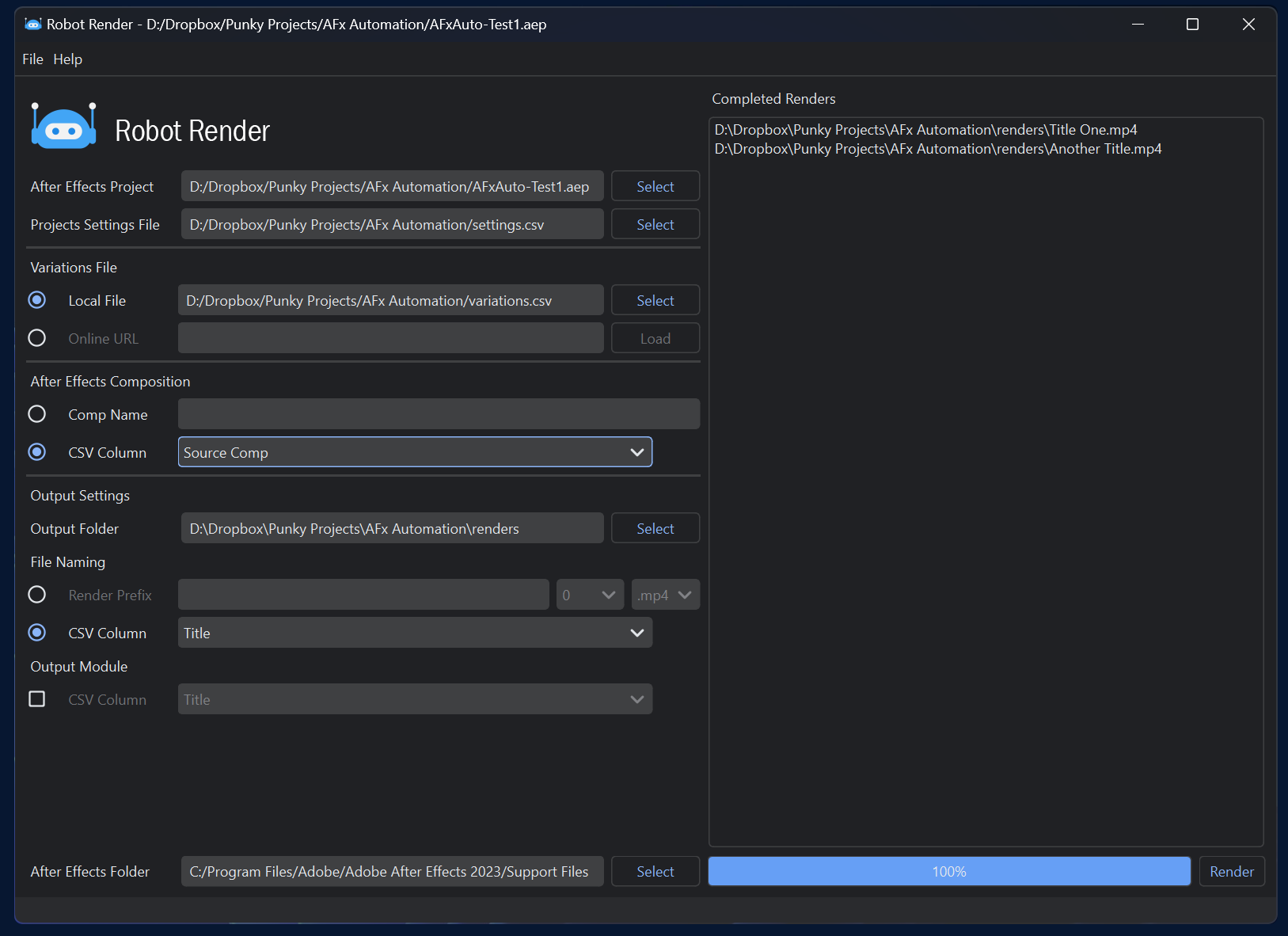Open the Output Module Title dropdown
This screenshot has width=1288, height=936.
click(415, 699)
